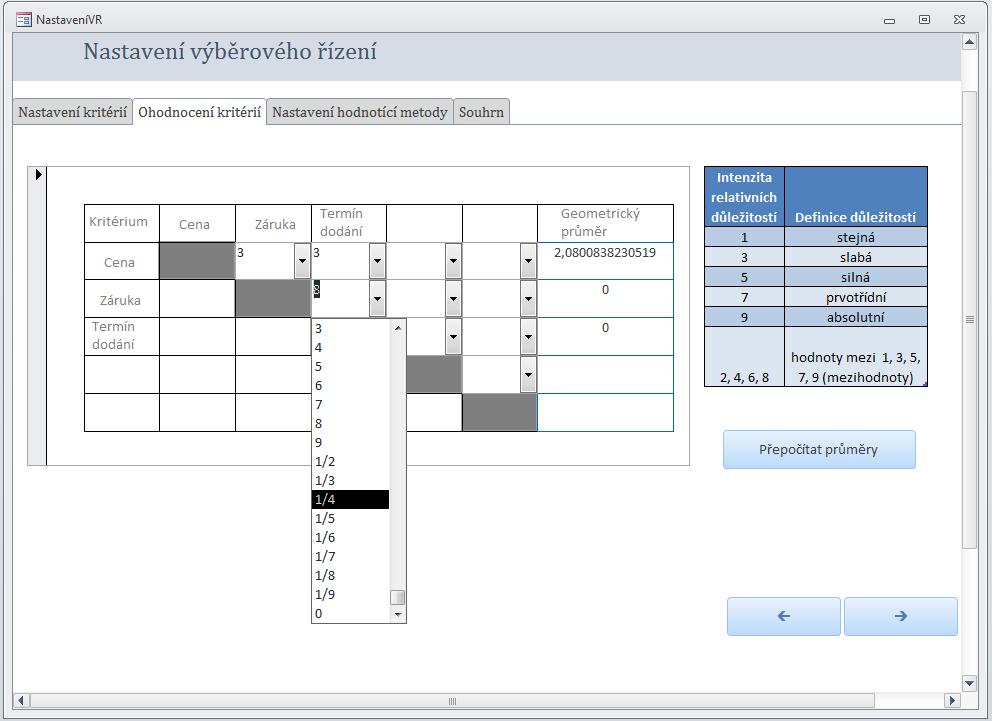Choose 1/5 in the open dropdown list
Image resolution: width=992 pixels, height=721 pixels.
click(351, 519)
